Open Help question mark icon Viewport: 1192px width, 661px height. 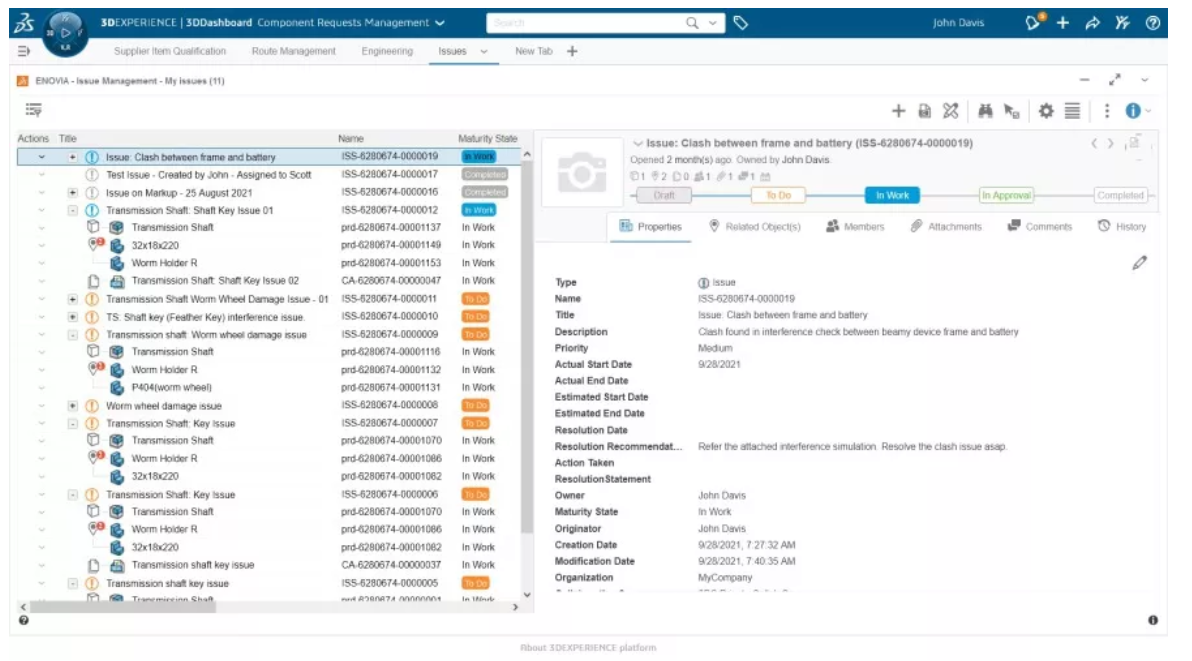pyautogui.click(x=1152, y=23)
